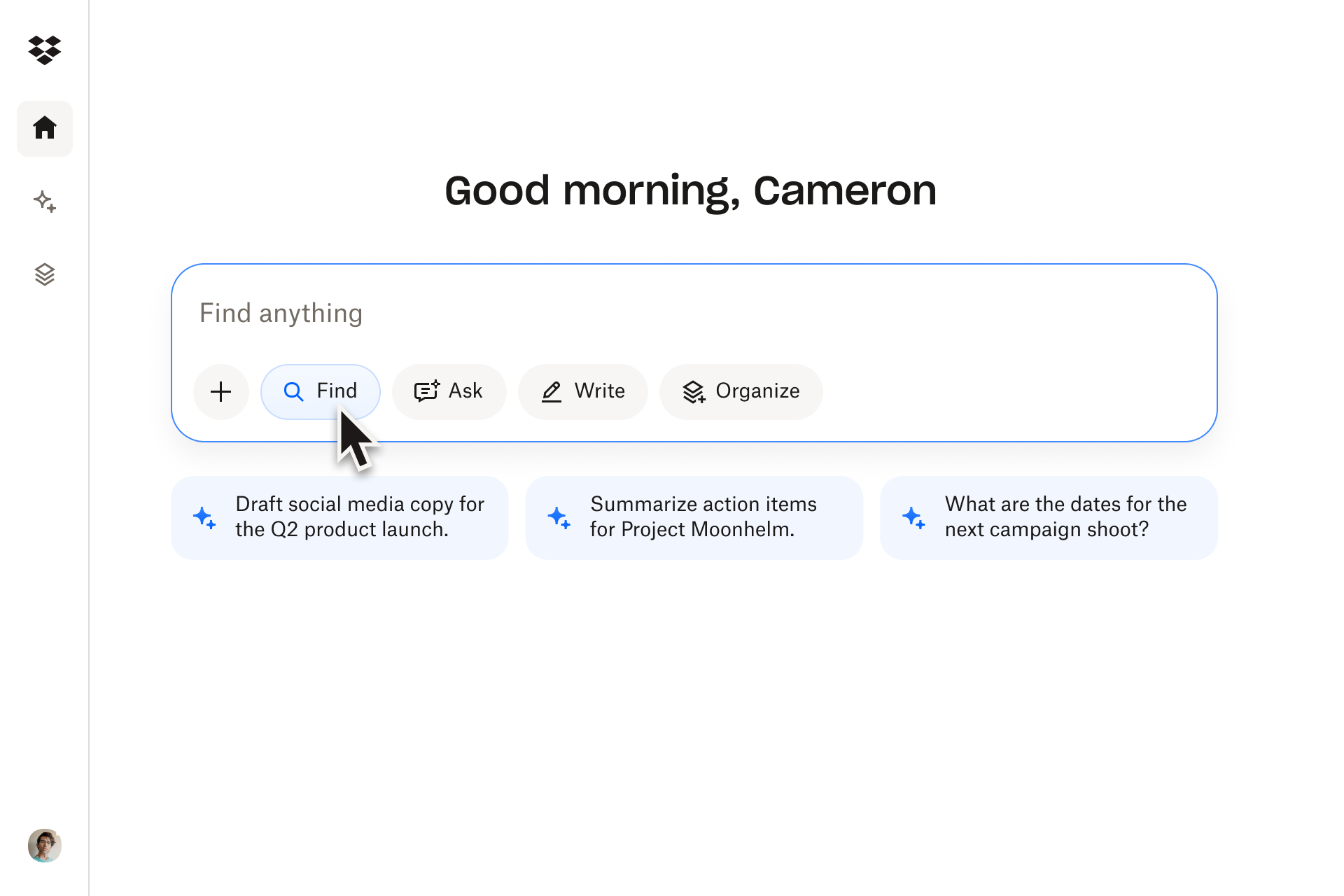Click the pencil icon on the Write pill

coord(552,391)
